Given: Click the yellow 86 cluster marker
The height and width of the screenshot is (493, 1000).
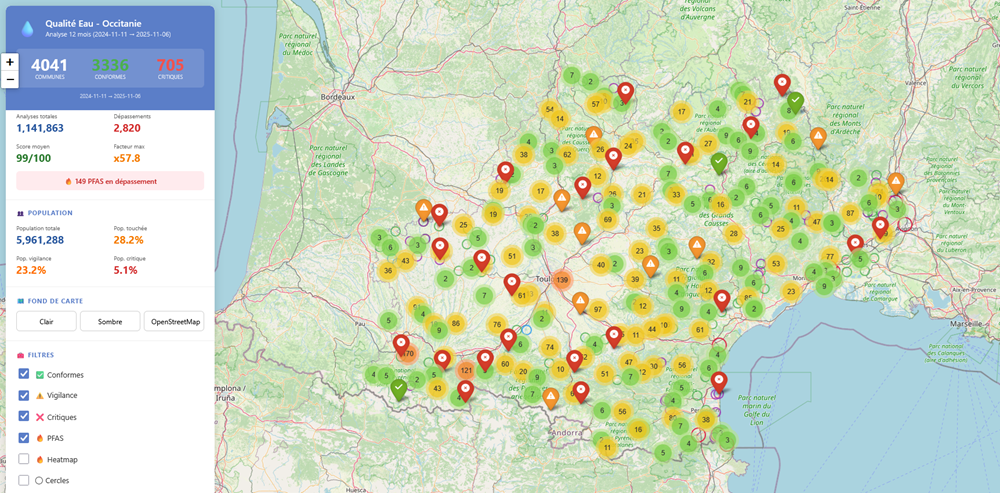Looking at the screenshot, I should tap(456, 324).
